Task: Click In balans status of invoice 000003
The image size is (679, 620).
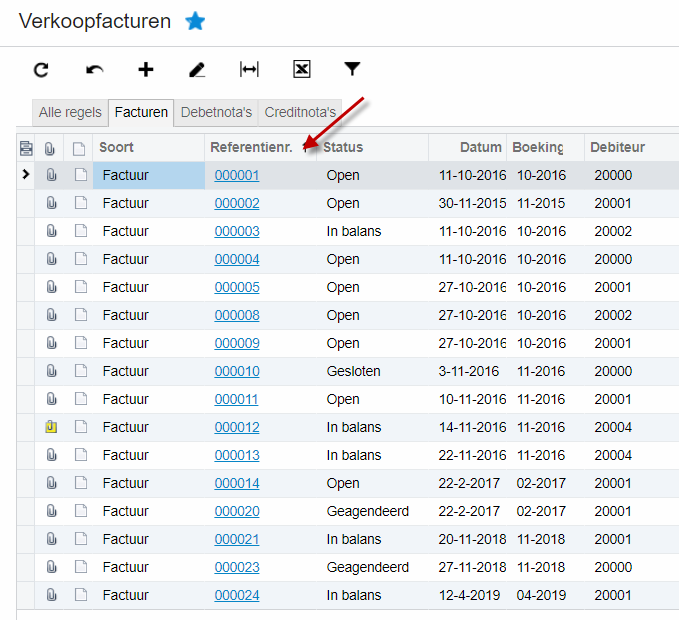Action: coord(354,231)
